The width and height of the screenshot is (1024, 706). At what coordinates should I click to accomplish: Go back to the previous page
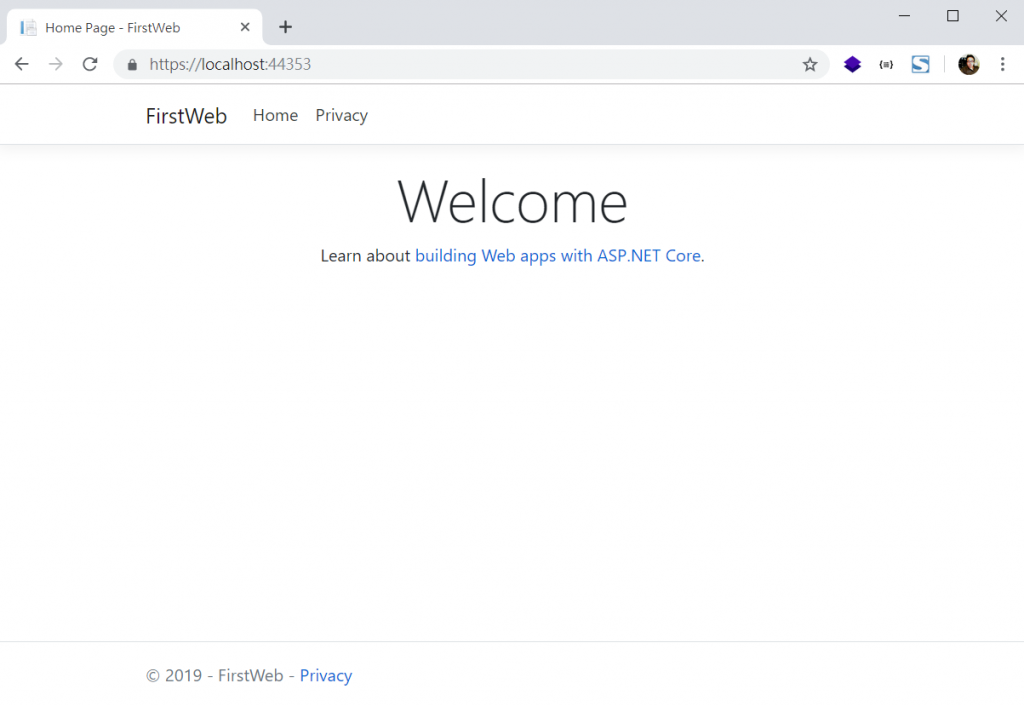(x=22, y=64)
